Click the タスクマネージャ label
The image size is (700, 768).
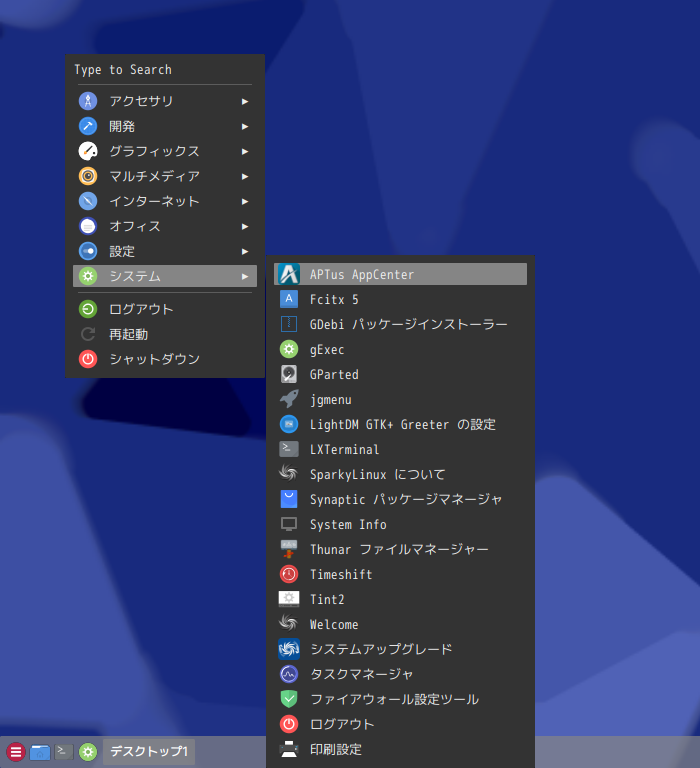362,674
